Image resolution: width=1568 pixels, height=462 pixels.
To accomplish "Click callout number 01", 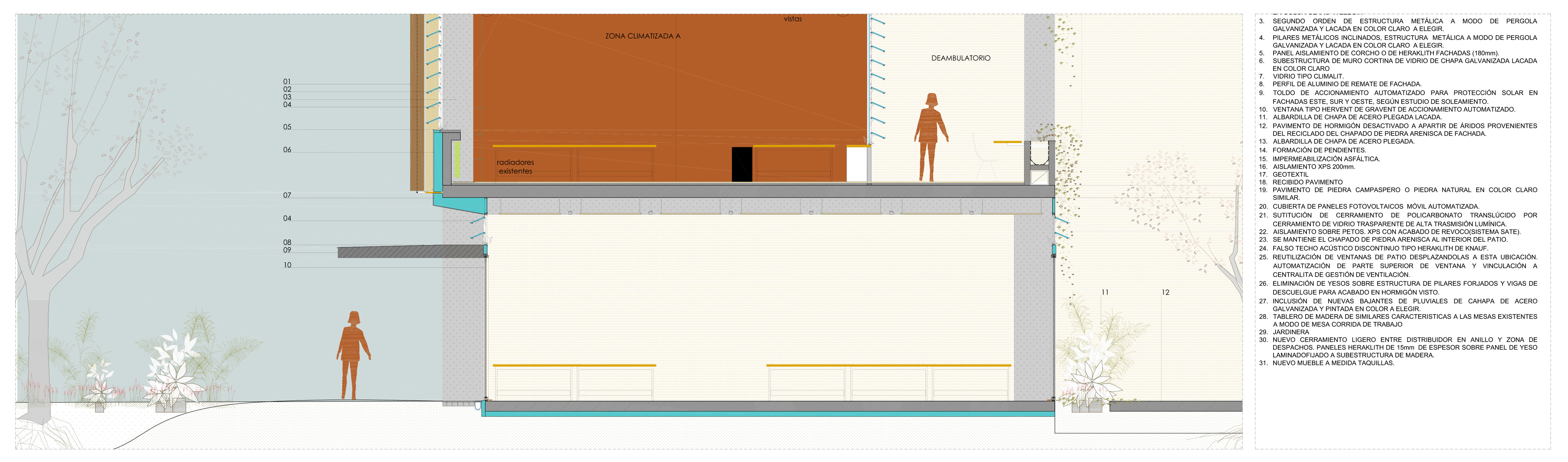I will (x=287, y=82).
